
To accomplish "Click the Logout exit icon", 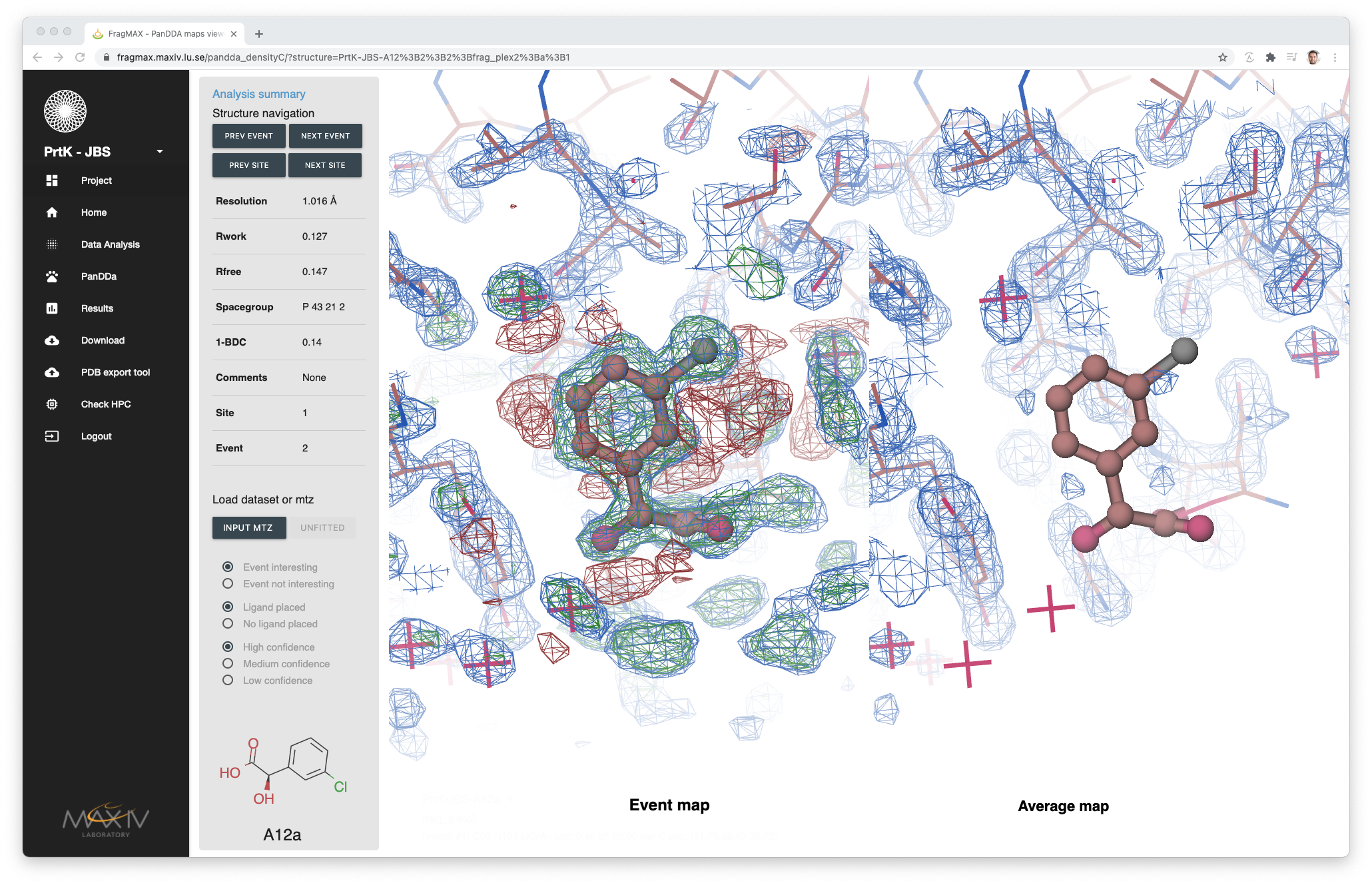I will 52,436.
